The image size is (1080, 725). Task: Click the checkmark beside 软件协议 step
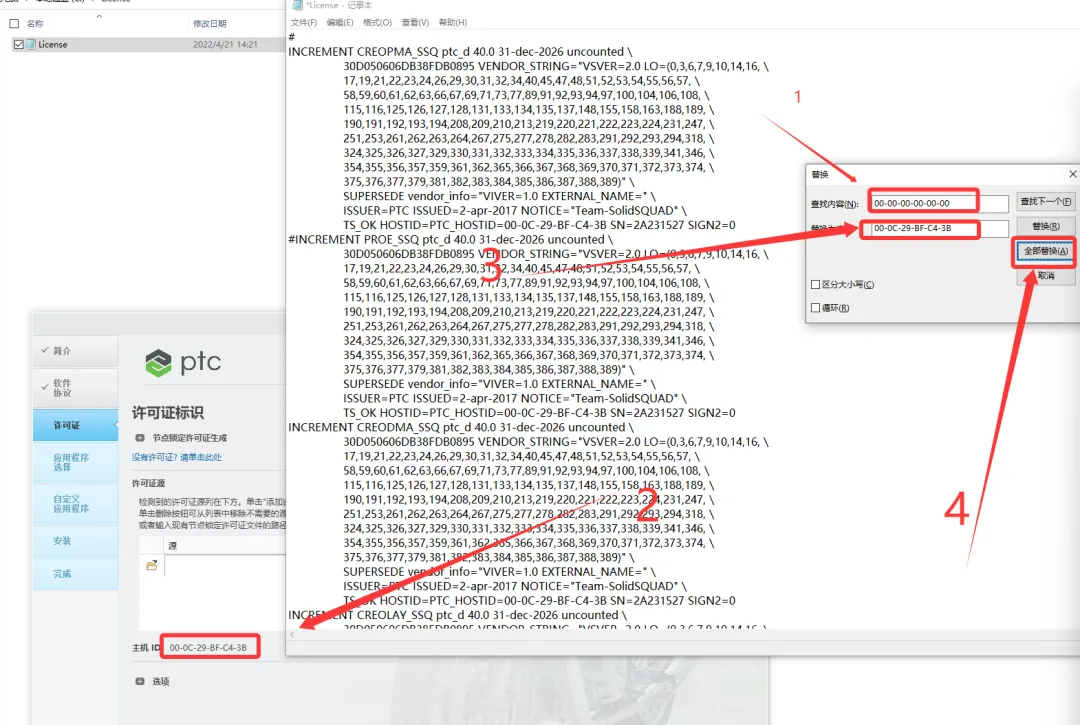click(45, 387)
